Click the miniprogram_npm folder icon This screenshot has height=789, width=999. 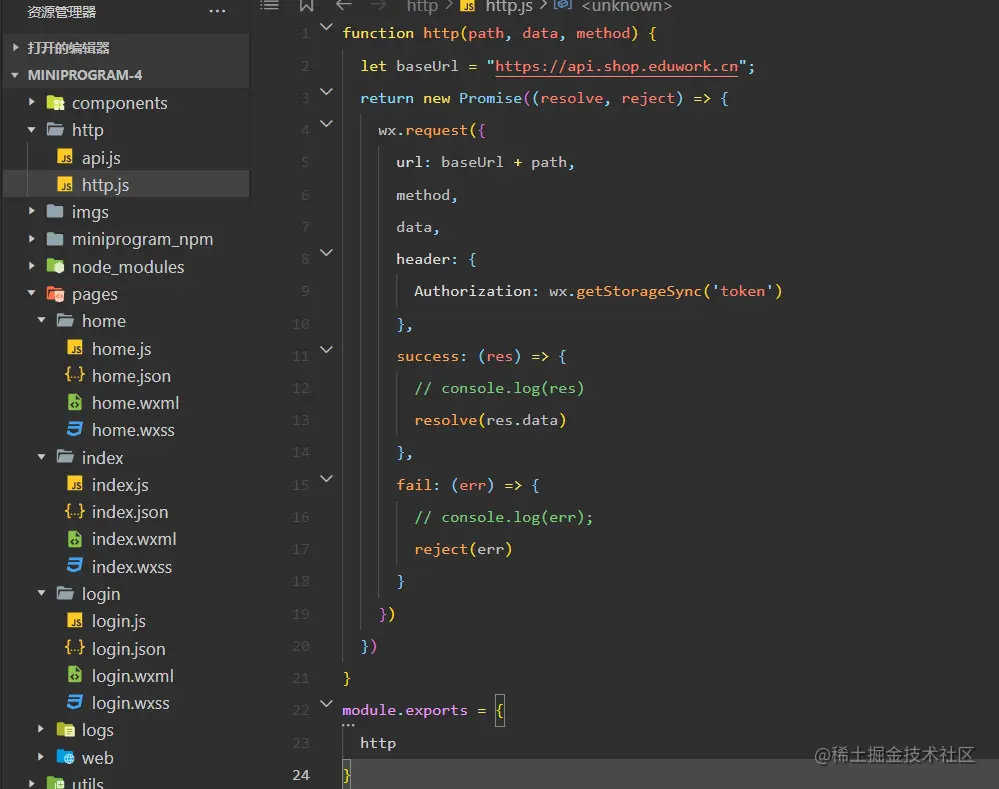pyautogui.click(x=55, y=239)
